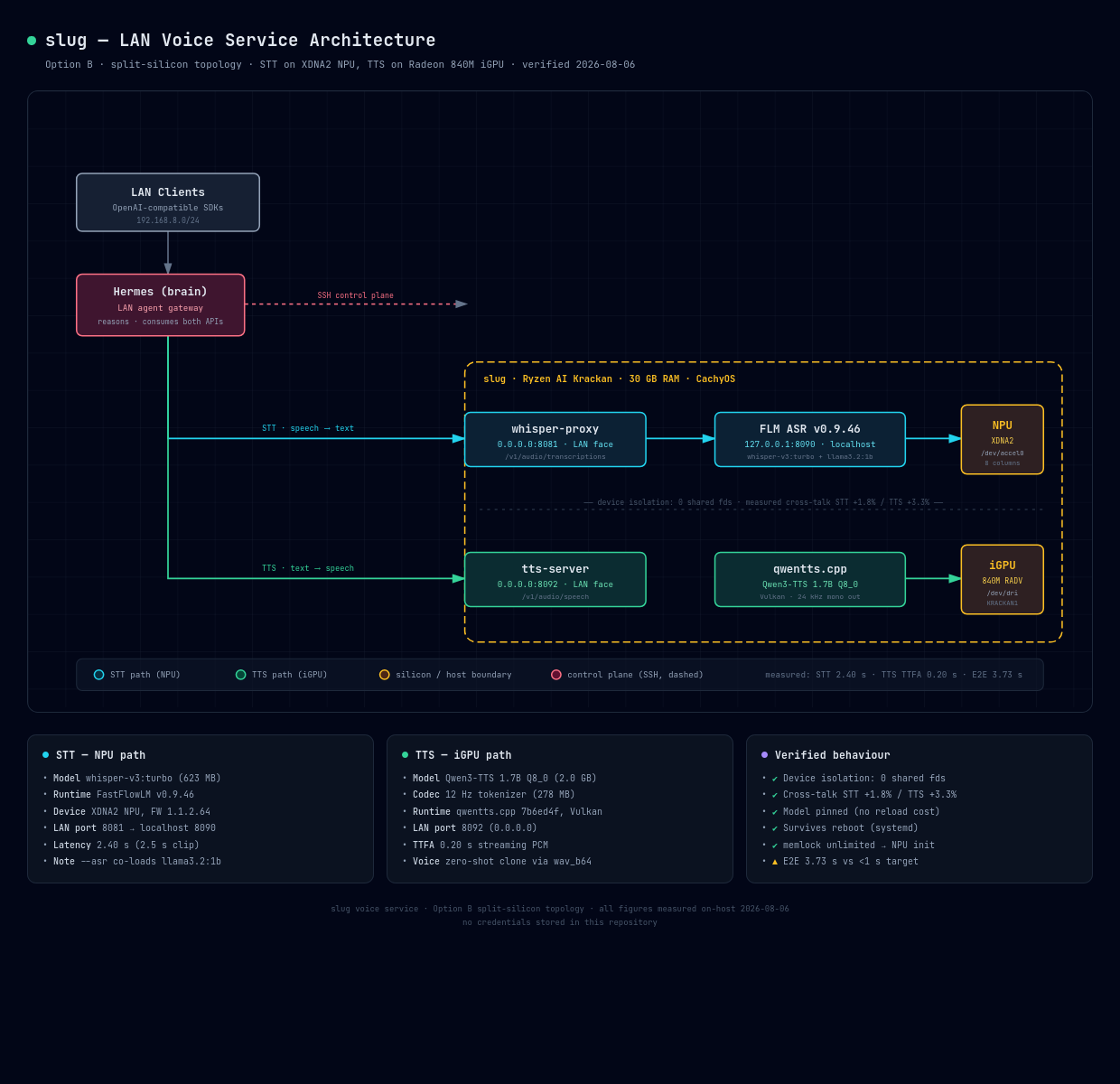This screenshot has width=1120, height=1084.
Task: Select the qwentts.cpp node
Action: click(810, 580)
